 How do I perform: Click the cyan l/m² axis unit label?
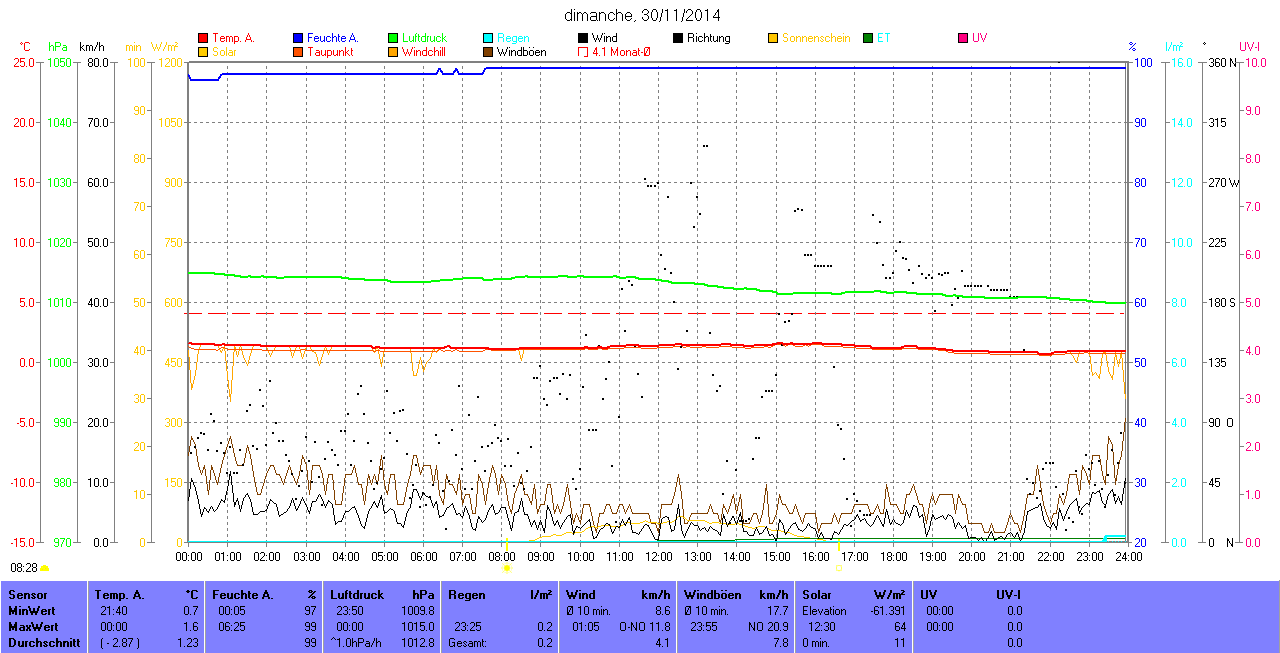[x=1174, y=46]
